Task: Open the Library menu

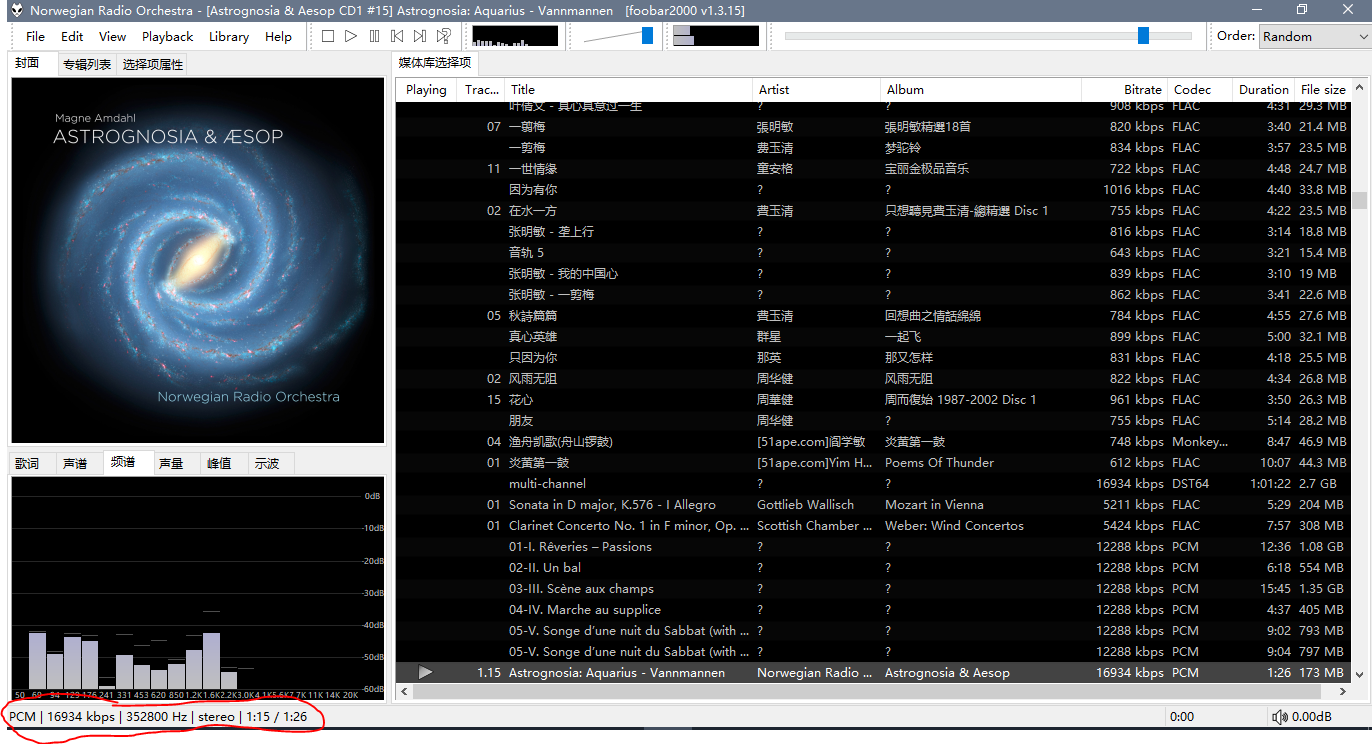Action: tap(229, 36)
